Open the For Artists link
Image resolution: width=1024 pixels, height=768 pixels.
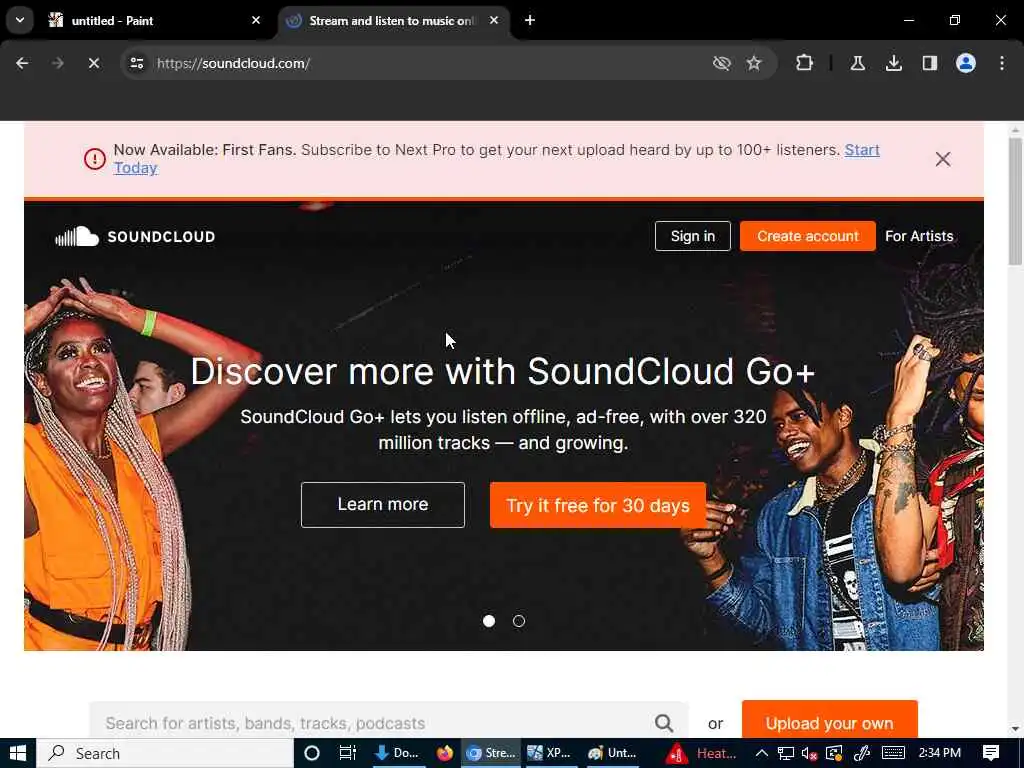tap(919, 236)
